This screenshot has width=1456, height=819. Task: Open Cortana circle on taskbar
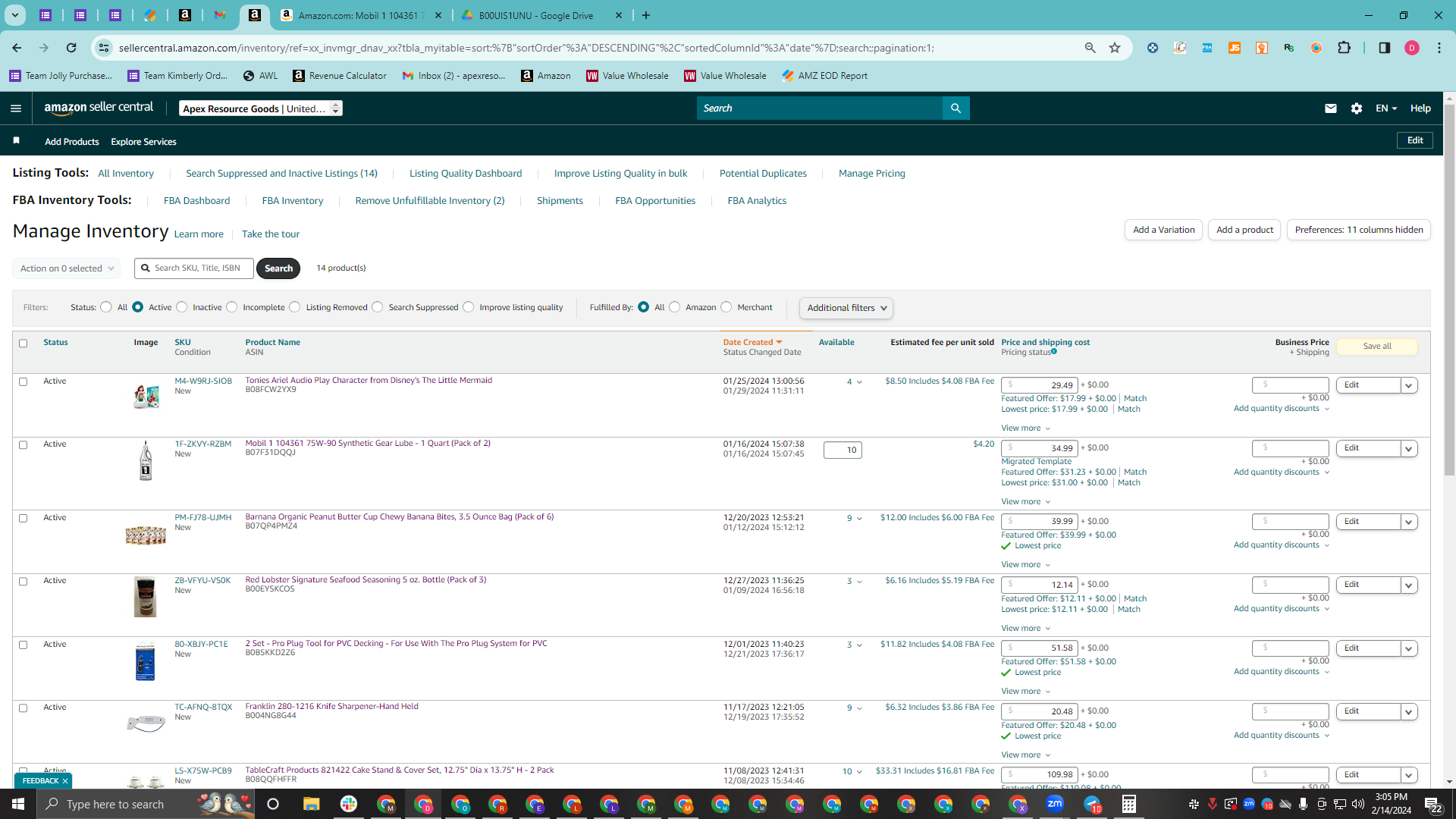click(x=273, y=804)
